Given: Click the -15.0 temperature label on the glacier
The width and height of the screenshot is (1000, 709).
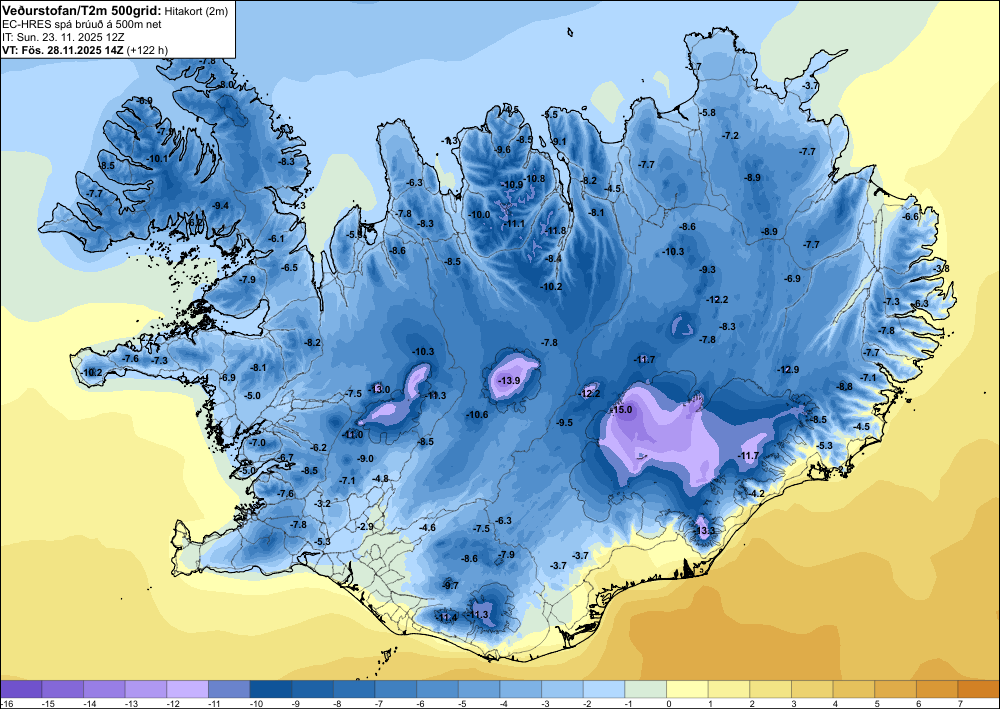Looking at the screenshot, I should [x=622, y=409].
